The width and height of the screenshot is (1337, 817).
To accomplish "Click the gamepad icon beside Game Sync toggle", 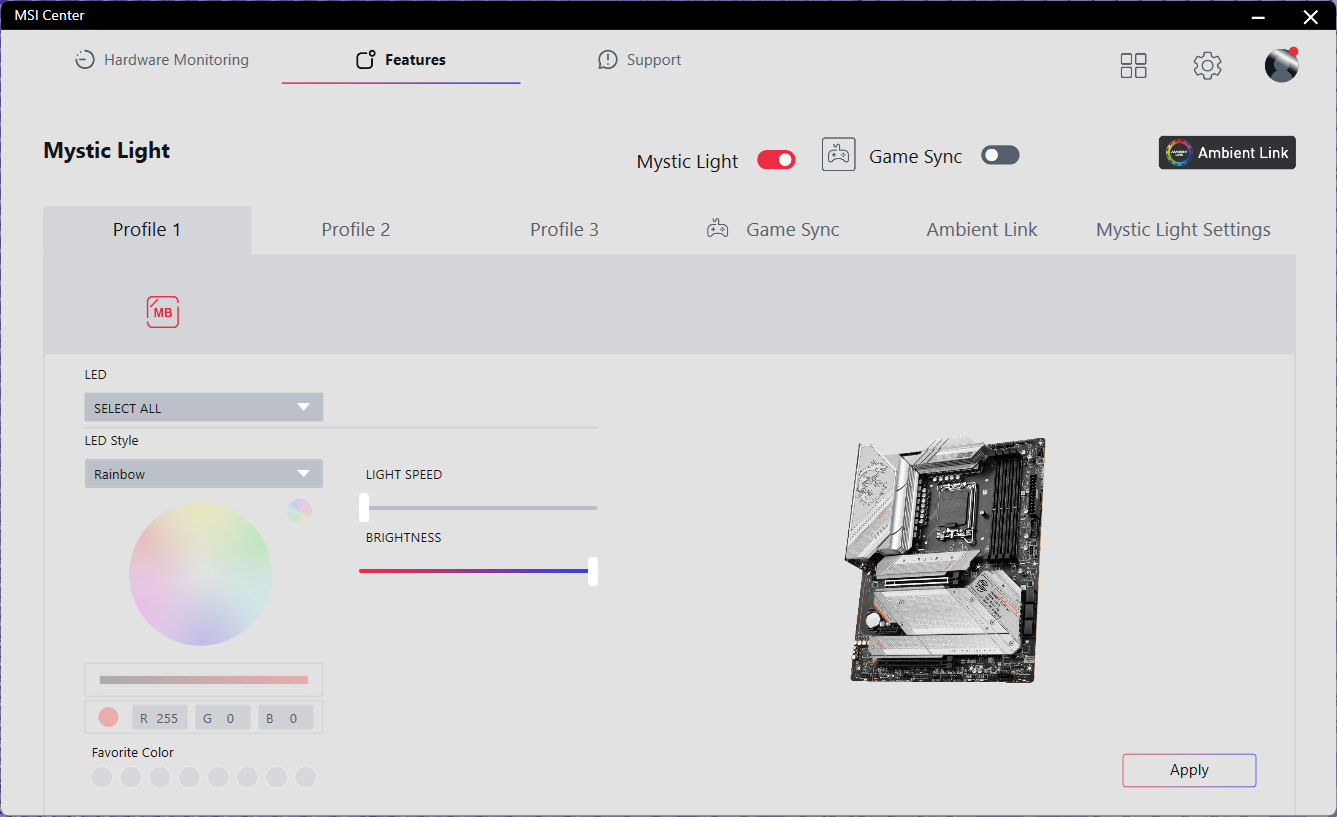I will [838, 154].
